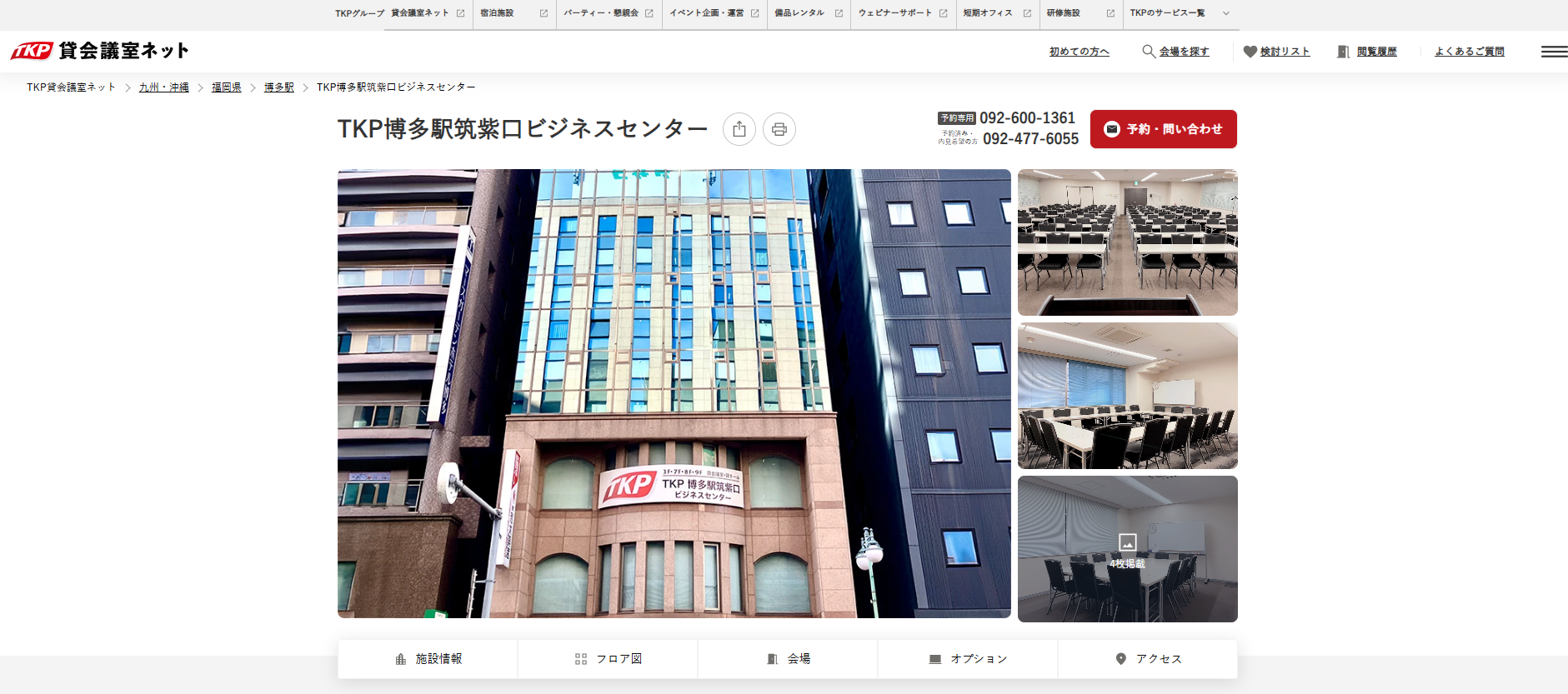Open the 初めての方へ link

(x=1079, y=52)
